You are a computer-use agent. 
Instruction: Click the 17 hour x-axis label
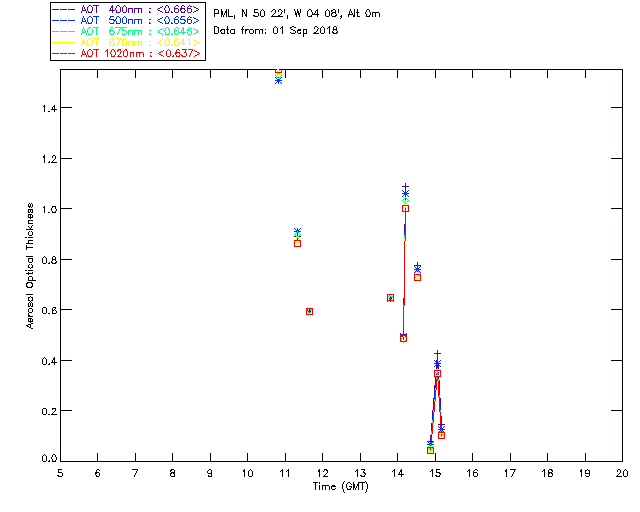point(510,473)
